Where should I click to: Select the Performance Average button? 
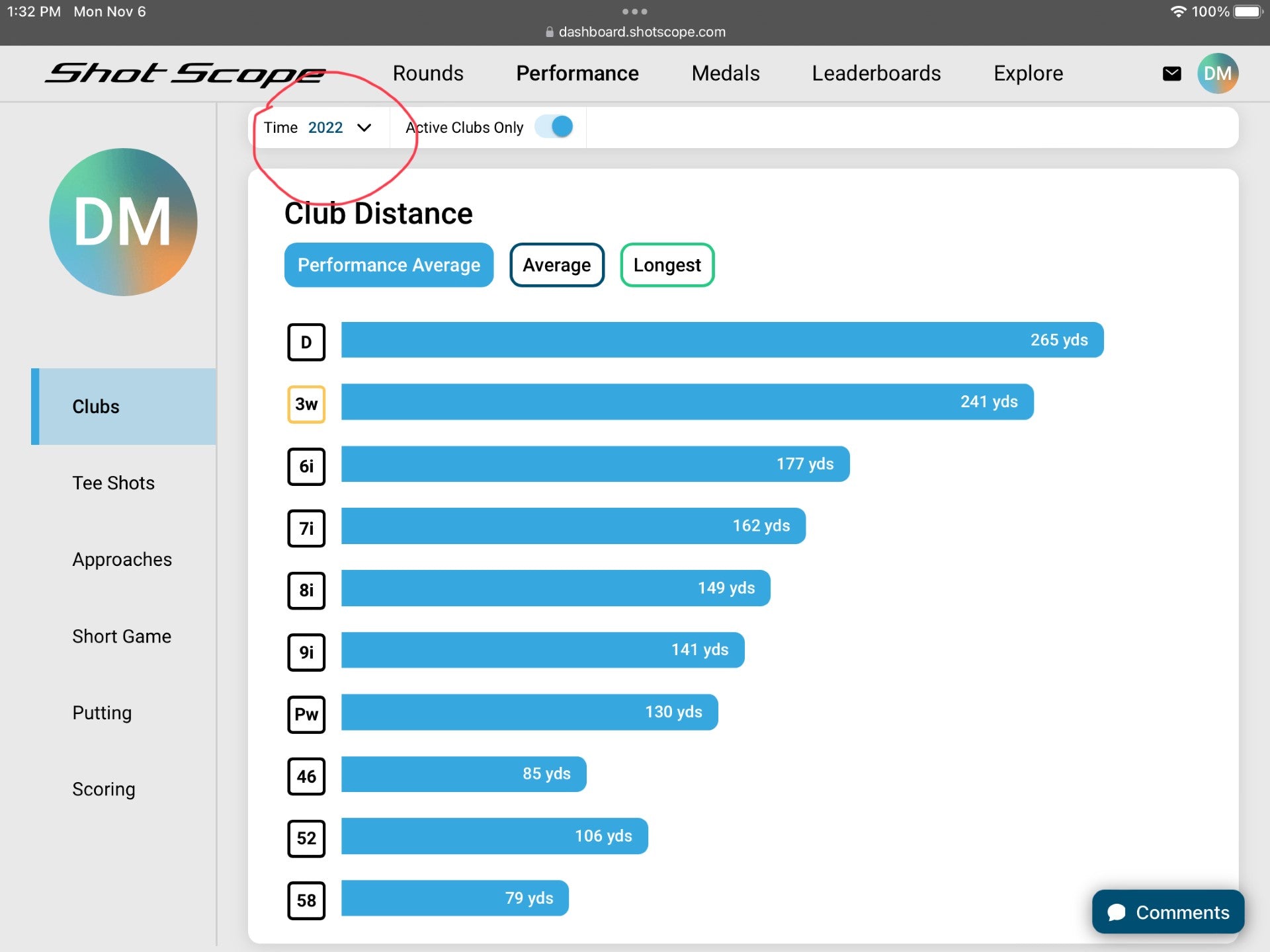click(390, 265)
